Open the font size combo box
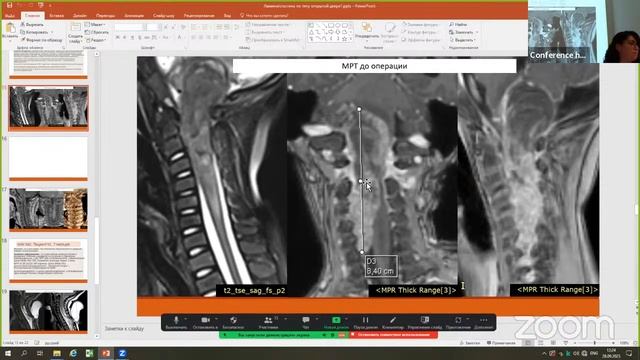The image size is (640, 360). (153, 27)
